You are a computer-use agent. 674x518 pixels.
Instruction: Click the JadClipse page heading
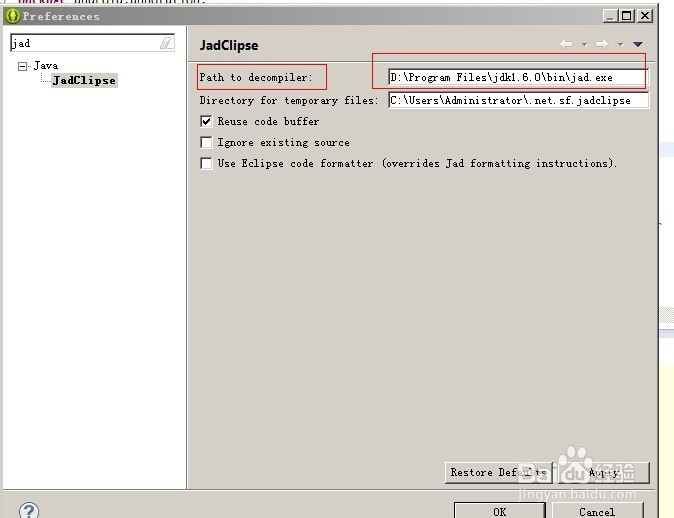[x=229, y=45]
